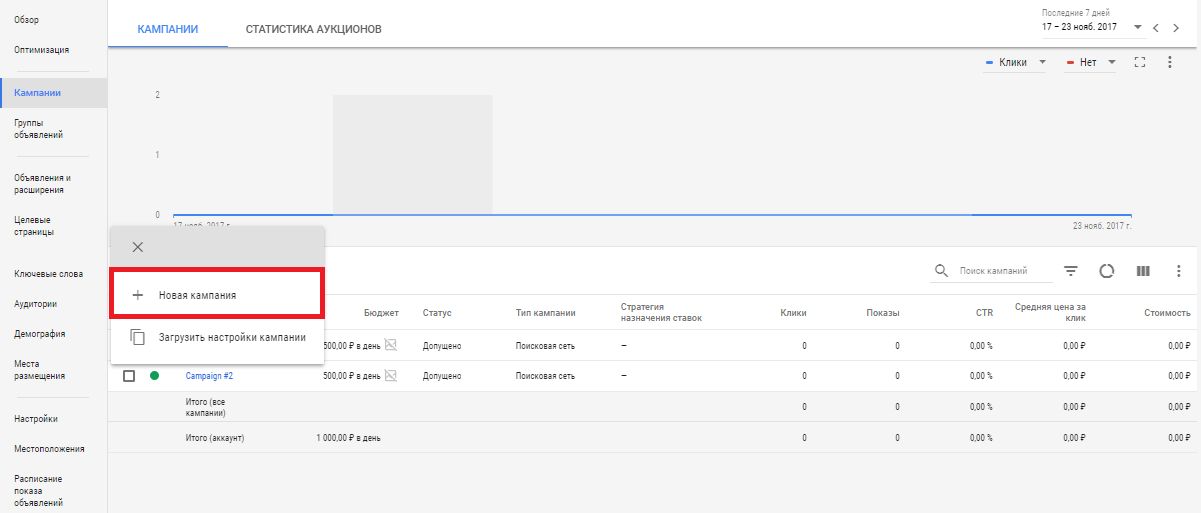The image size is (1201, 513).
Task: Switch to the Статистика аукционов tab
Action: (x=314, y=29)
